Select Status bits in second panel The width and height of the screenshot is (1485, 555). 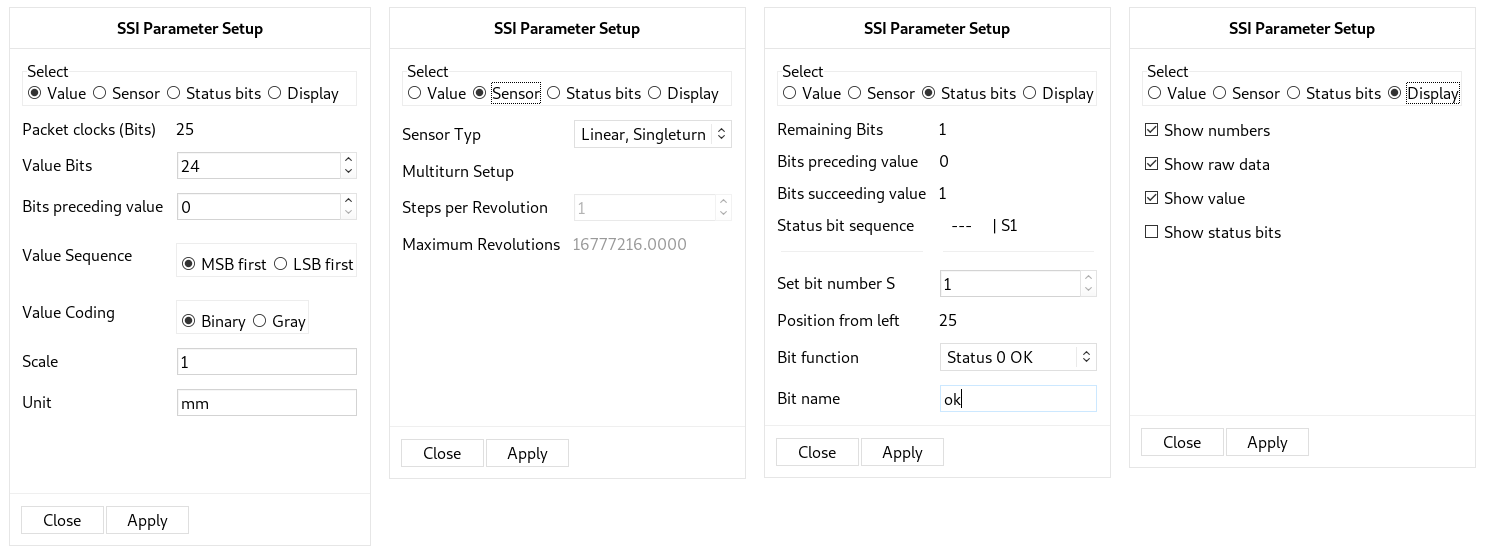click(594, 93)
